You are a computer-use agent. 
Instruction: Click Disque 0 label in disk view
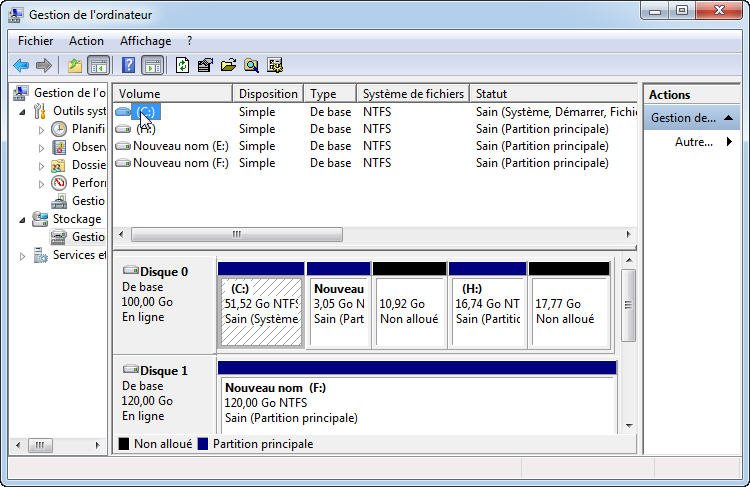click(x=164, y=272)
